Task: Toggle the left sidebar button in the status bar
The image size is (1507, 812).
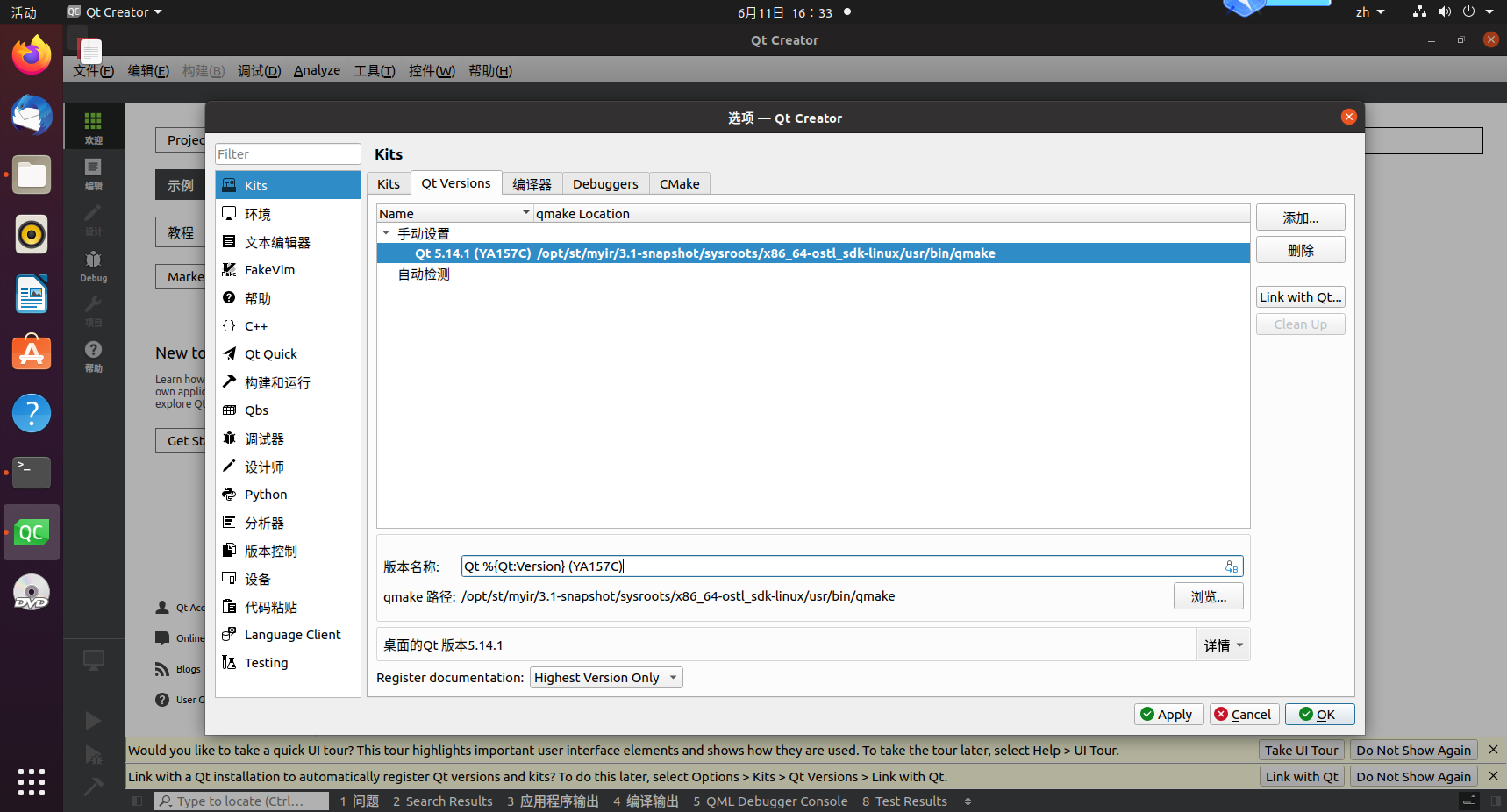Action: coord(138,801)
